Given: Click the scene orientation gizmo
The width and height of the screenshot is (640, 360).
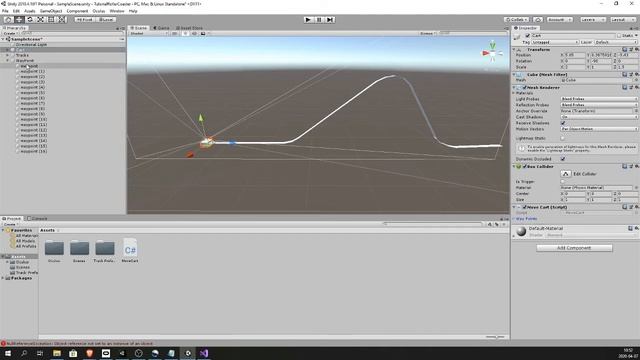Looking at the screenshot, I should pos(493,52).
